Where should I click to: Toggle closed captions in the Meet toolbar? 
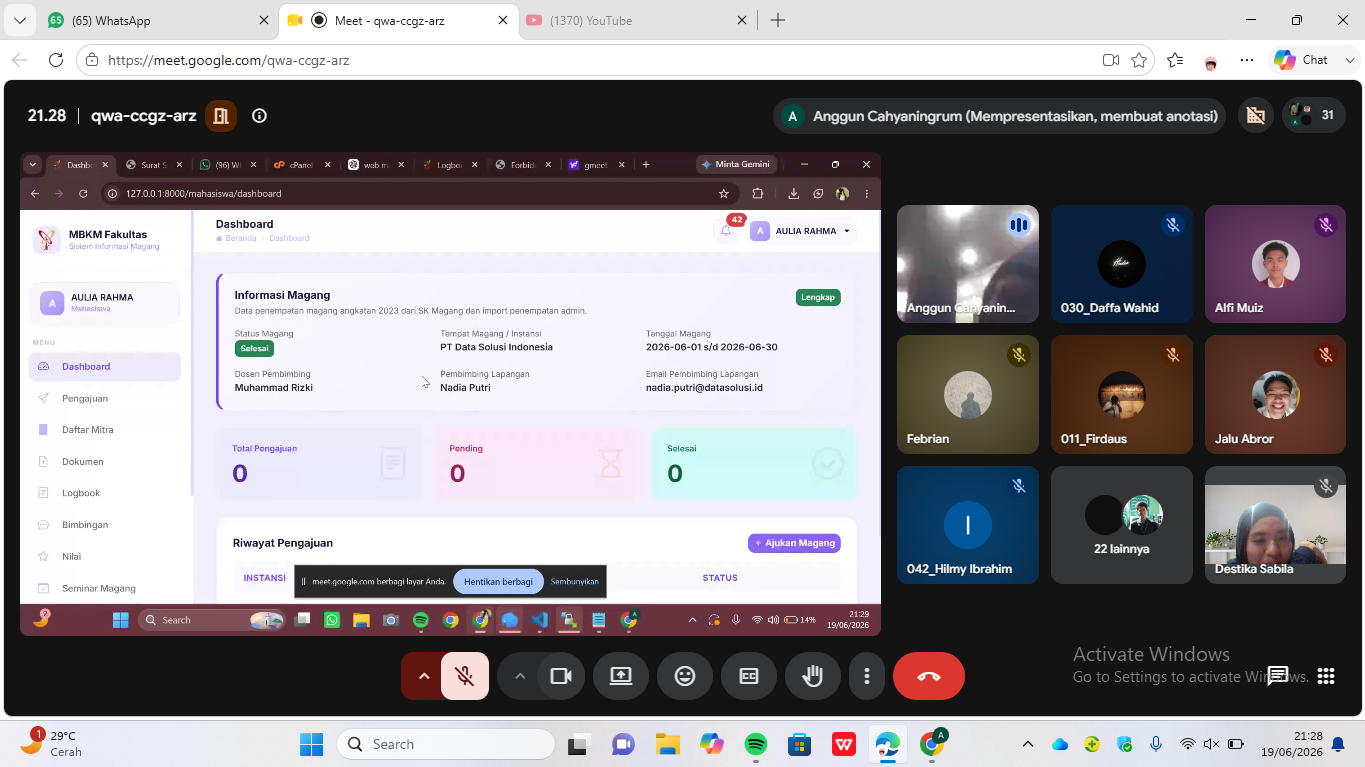[x=749, y=676]
